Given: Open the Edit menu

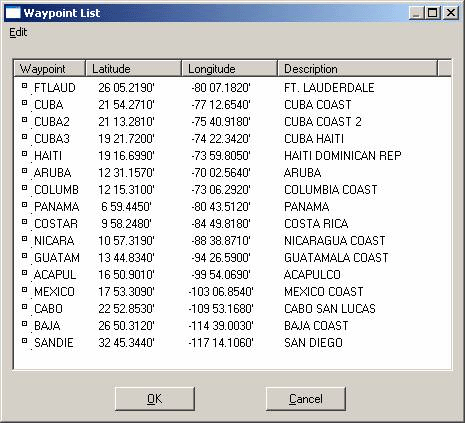Looking at the screenshot, I should point(18,32).
